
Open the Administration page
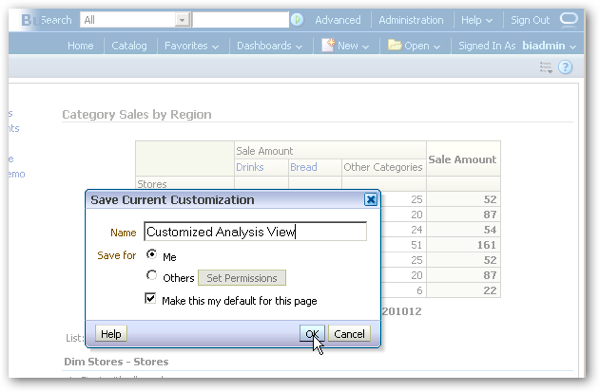click(411, 20)
